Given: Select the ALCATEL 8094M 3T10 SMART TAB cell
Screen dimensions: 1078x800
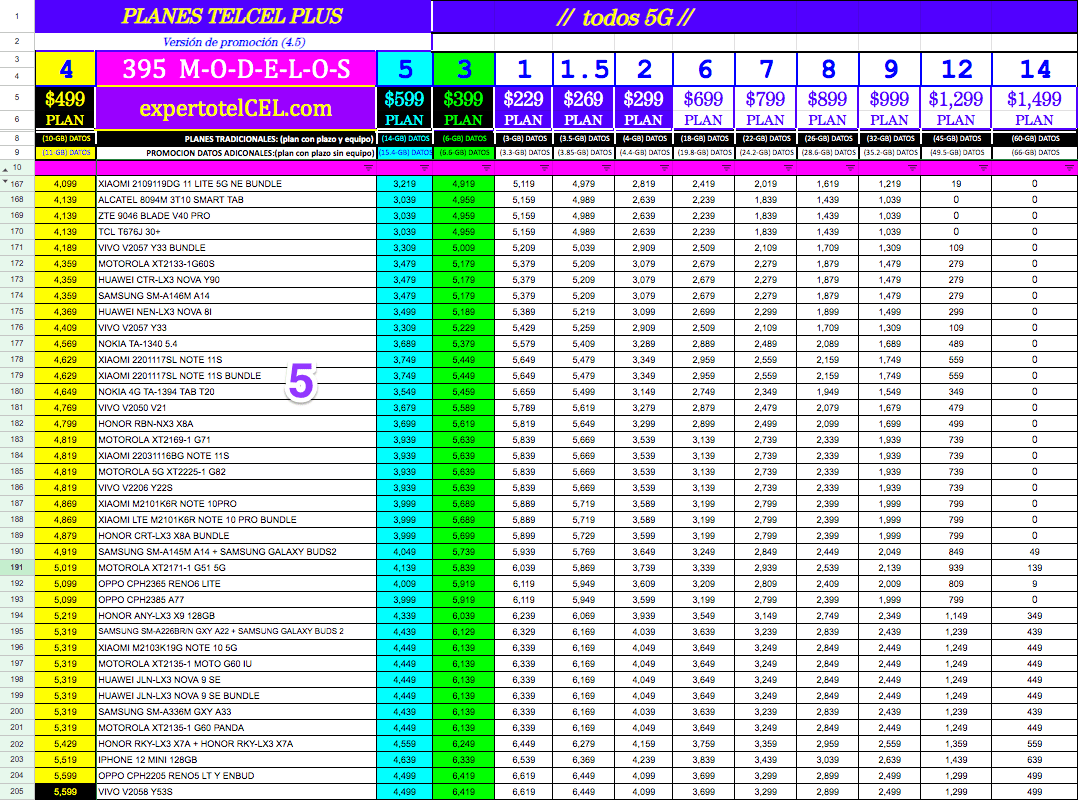Looking at the screenshot, I should click(236, 199).
